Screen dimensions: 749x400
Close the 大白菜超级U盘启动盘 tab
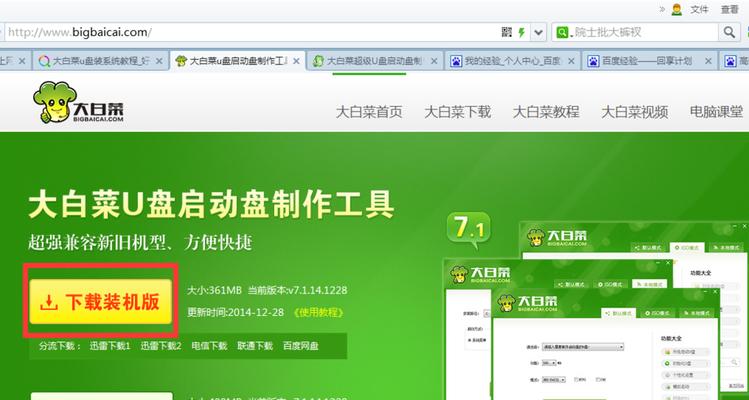pyautogui.click(x=434, y=61)
